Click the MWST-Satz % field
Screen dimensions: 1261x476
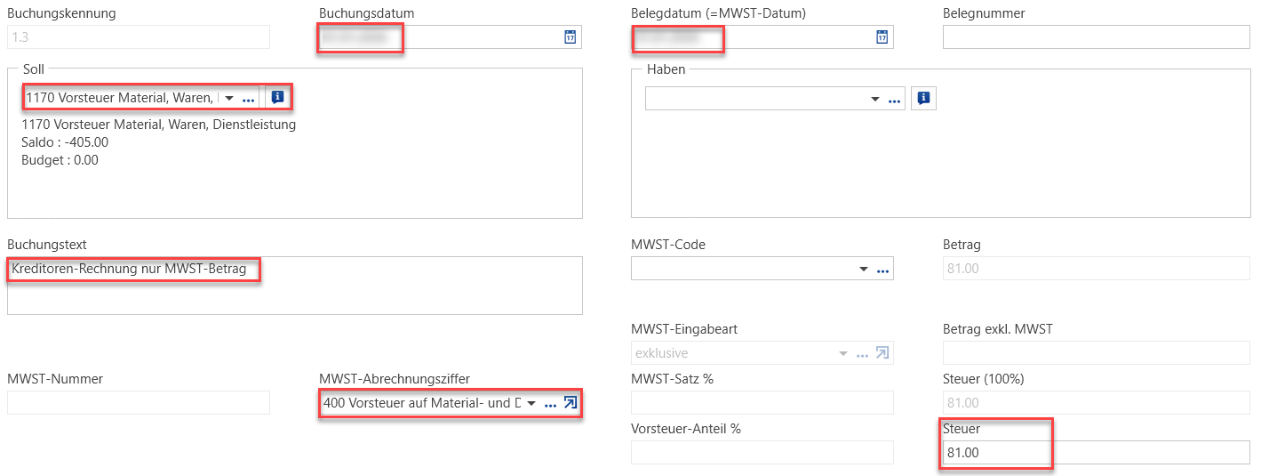coord(762,403)
